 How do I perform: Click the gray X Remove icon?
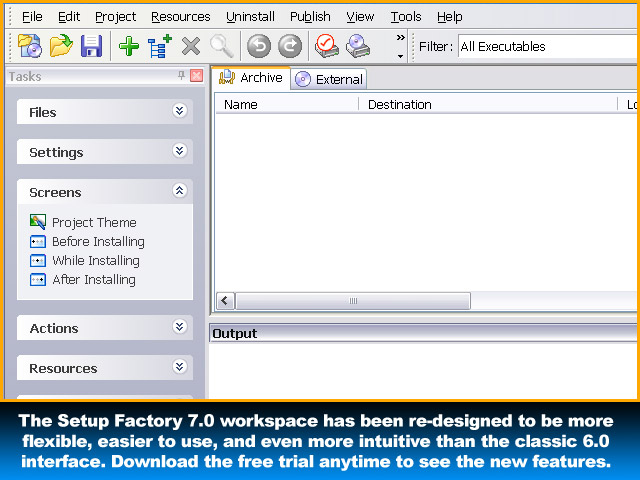(x=191, y=46)
